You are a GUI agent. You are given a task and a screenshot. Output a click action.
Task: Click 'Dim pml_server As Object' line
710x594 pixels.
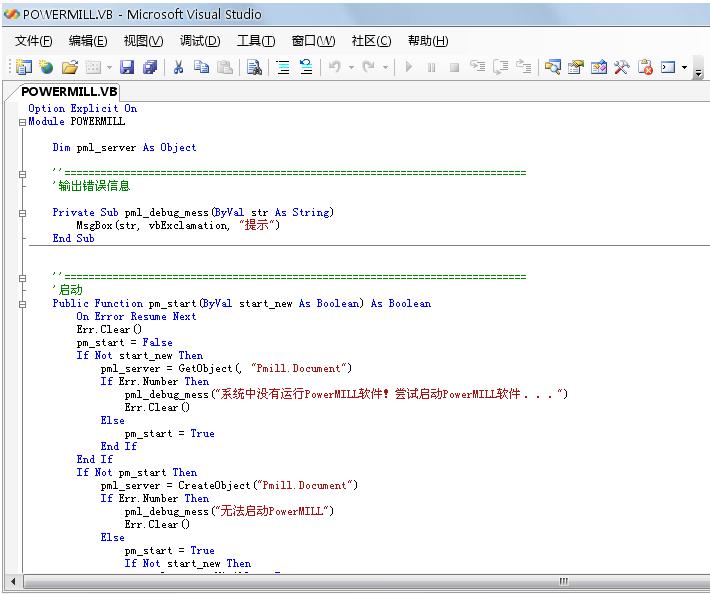[125, 148]
